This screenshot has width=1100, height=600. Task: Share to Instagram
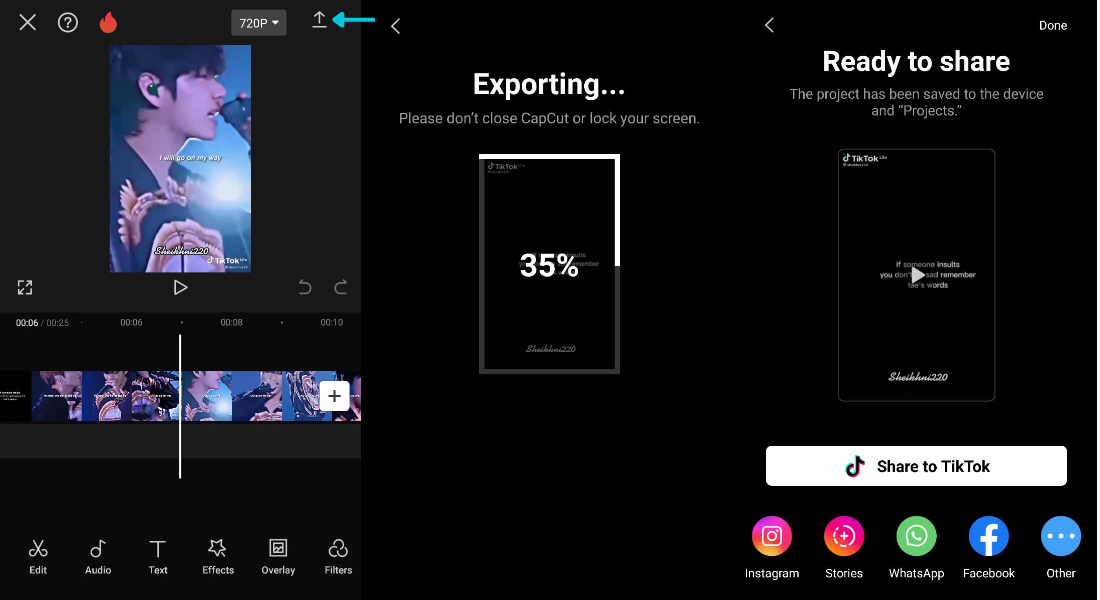pyautogui.click(x=772, y=548)
